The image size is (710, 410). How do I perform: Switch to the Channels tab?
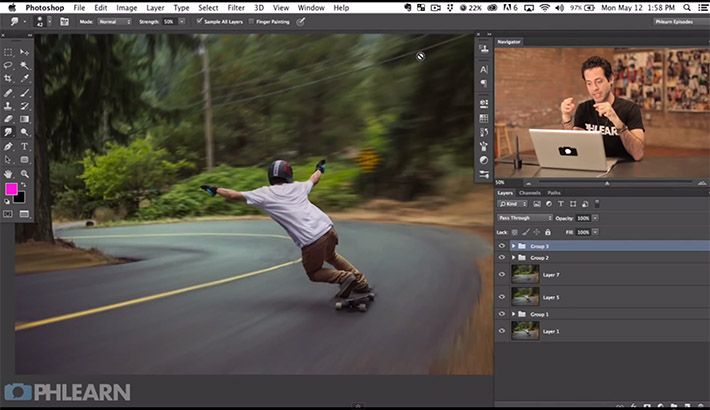pyautogui.click(x=529, y=193)
